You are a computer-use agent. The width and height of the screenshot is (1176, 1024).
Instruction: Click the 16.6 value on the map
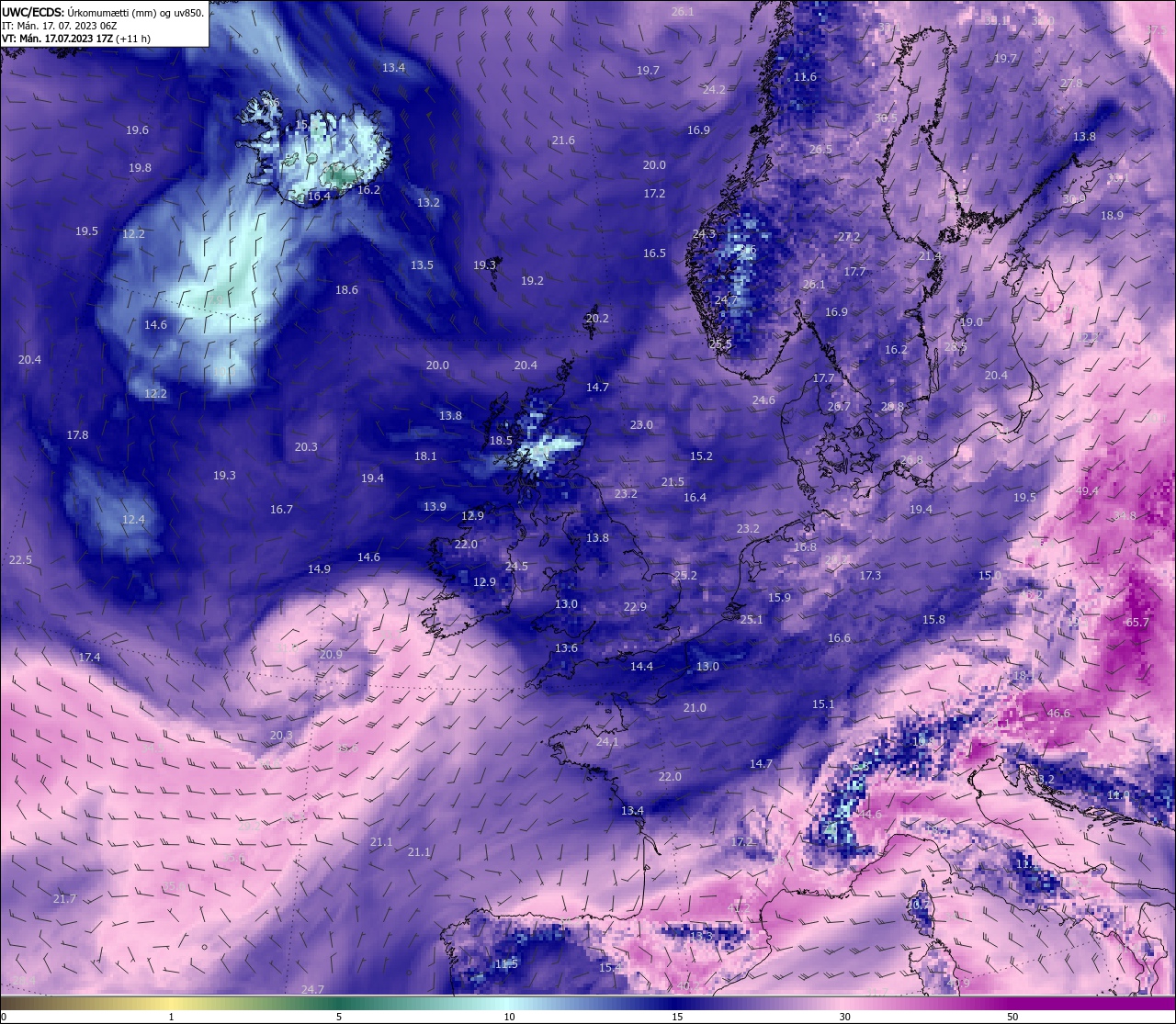pyautogui.click(x=839, y=638)
